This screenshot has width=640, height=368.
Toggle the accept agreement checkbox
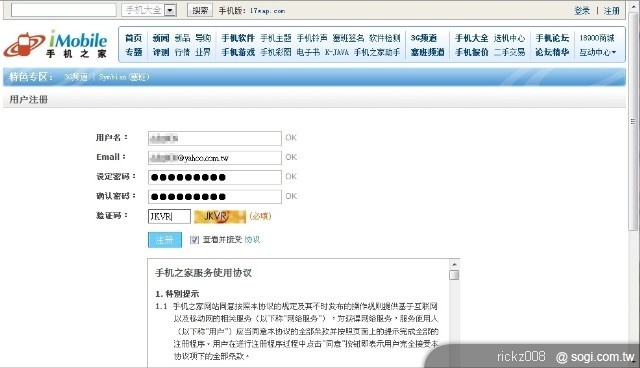tap(194, 240)
